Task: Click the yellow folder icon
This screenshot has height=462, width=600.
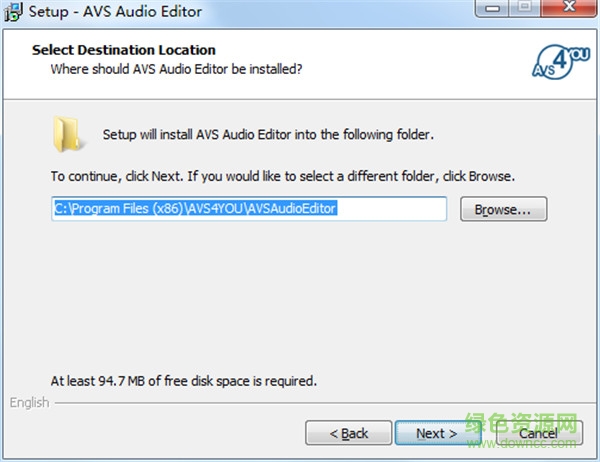Action: (68, 135)
